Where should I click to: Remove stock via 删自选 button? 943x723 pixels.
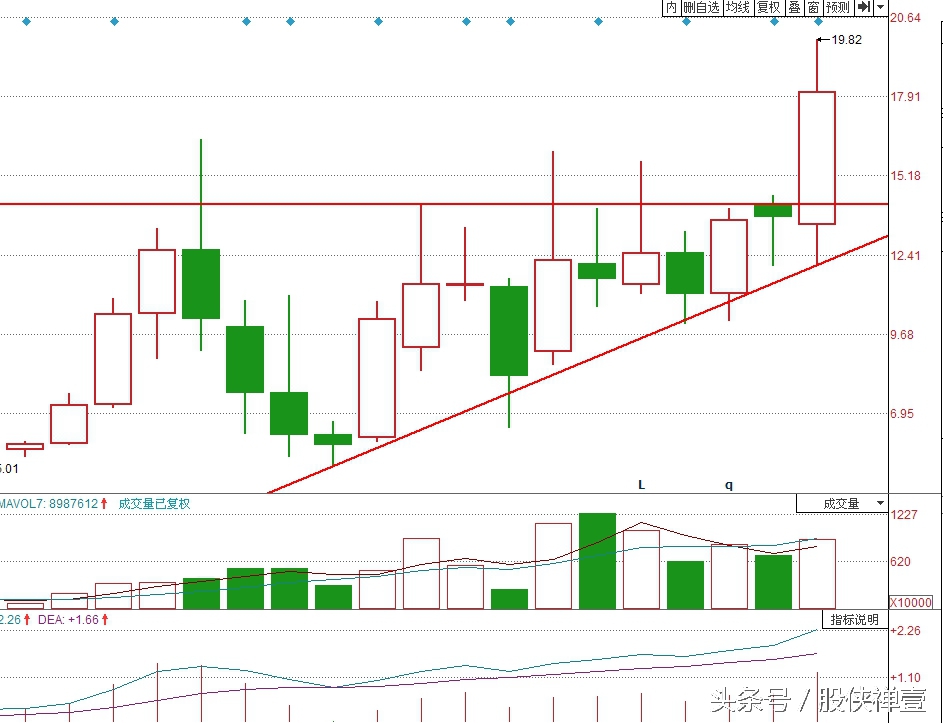click(x=701, y=7)
